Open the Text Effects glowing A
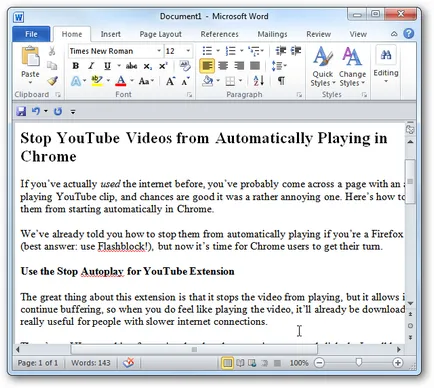The width and height of the screenshot is (434, 388). (76, 81)
